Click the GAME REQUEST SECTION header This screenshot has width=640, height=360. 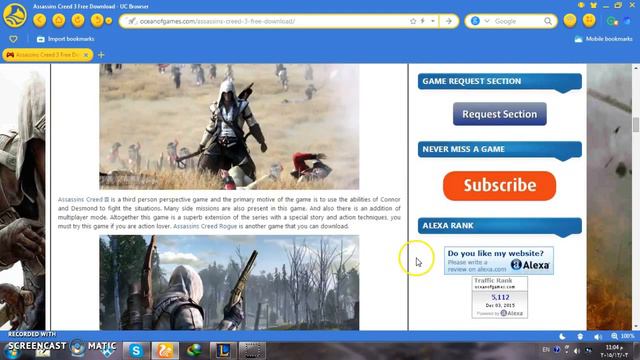500,81
